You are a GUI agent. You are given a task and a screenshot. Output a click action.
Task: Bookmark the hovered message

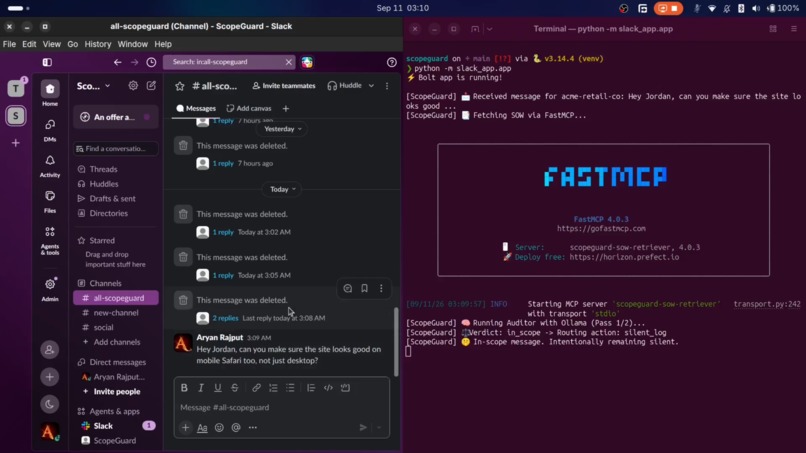pyautogui.click(x=364, y=288)
